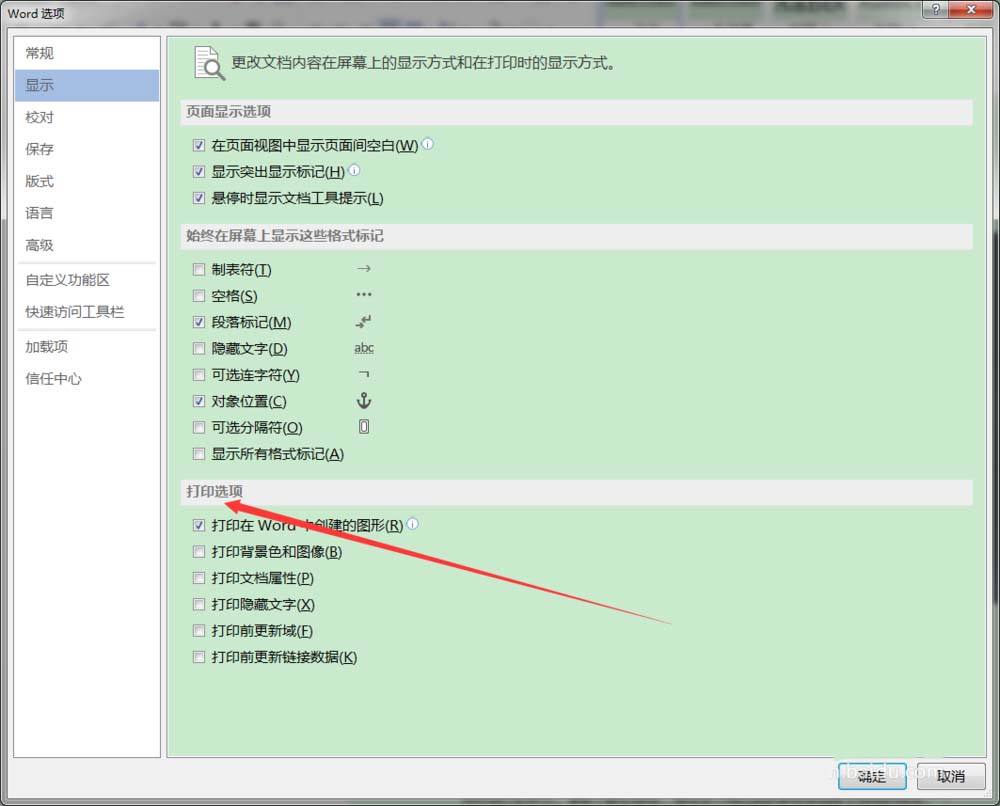
Task: Click the help question mark button in title bar
Action: coord(935,9)
